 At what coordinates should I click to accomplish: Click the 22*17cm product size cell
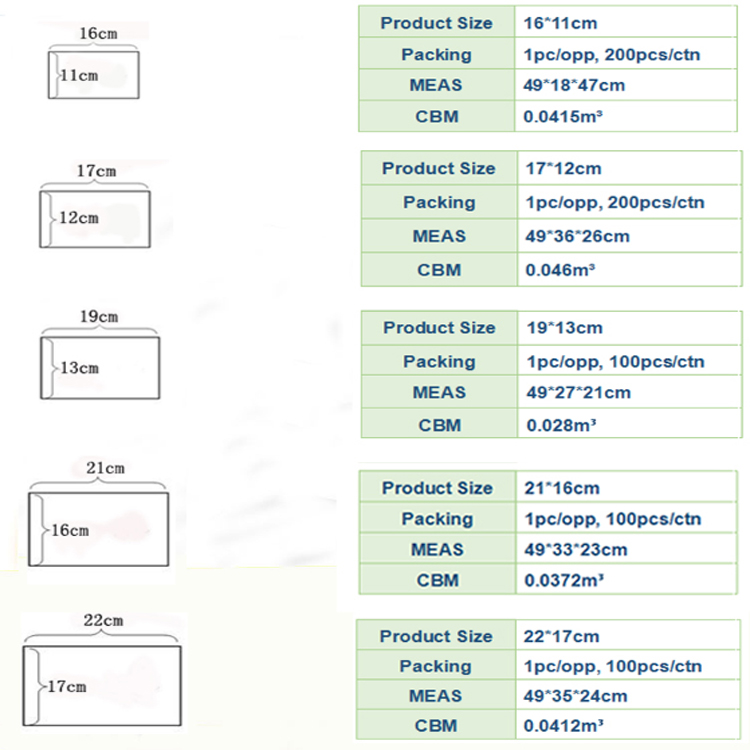(562, 637)
